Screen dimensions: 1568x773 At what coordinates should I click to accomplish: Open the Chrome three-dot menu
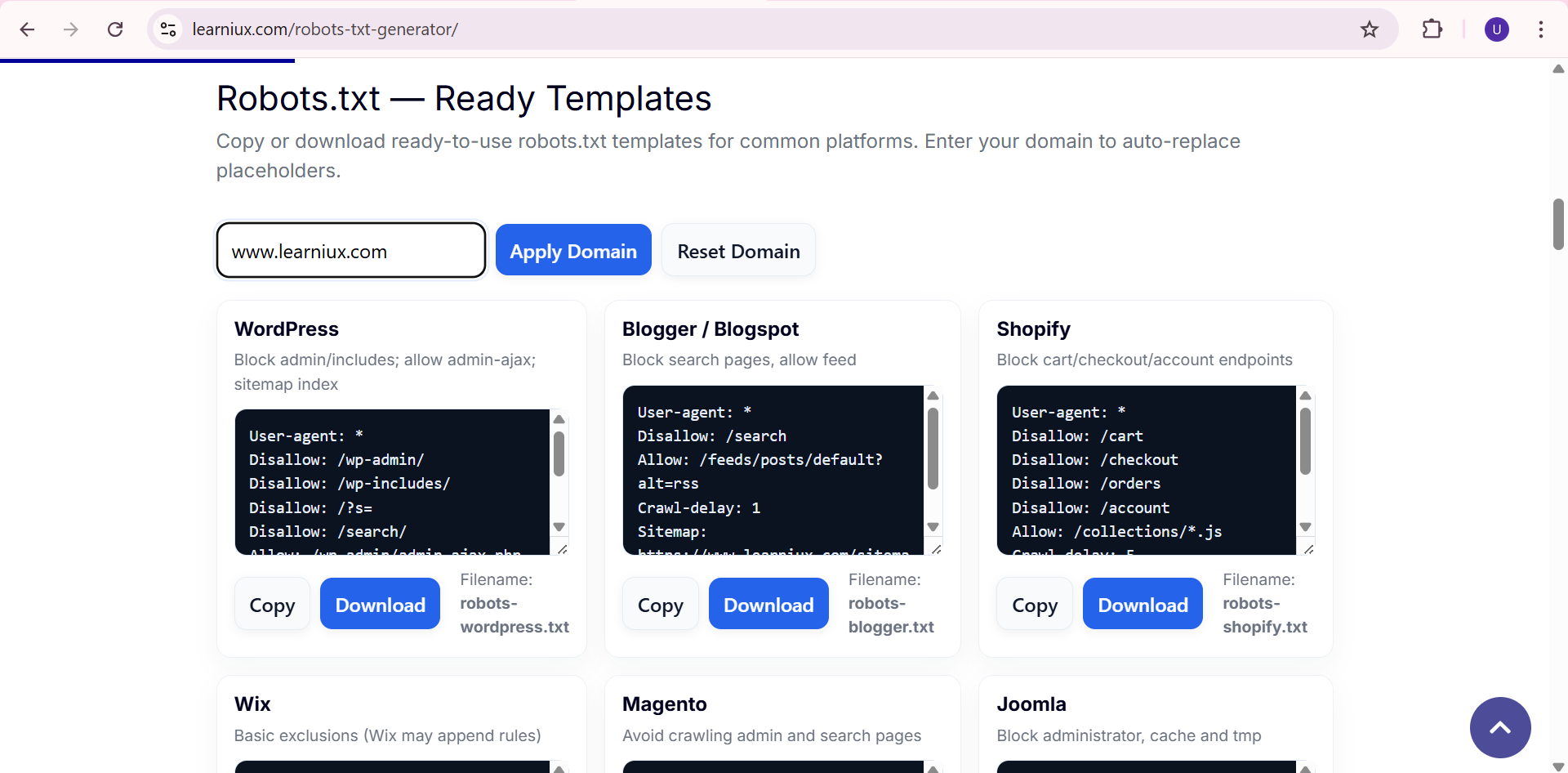(x=1540, y=29)
